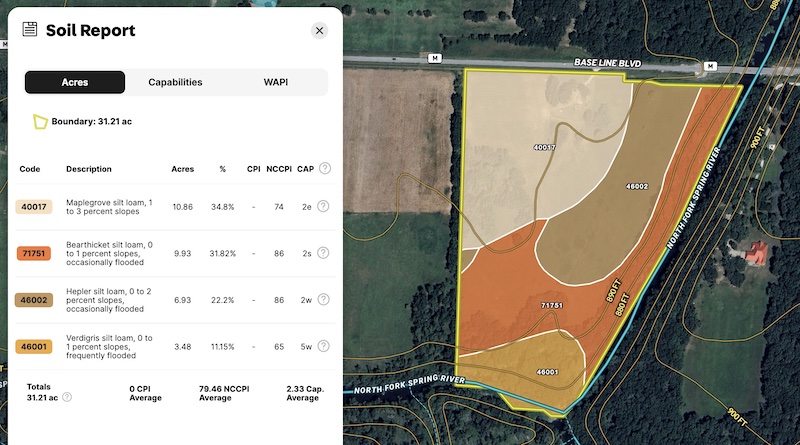
Task: Open help icon next to CAP header
Action: (323, 169)
